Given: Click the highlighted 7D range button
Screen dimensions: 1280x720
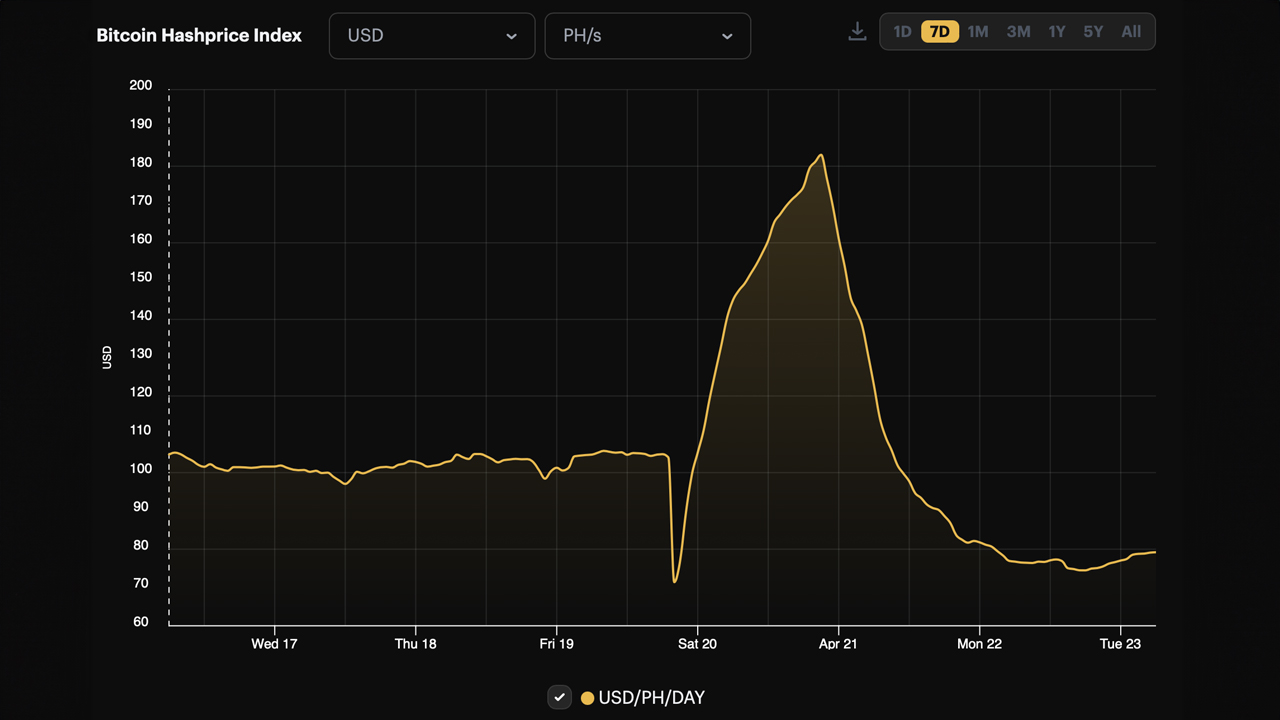Looking at the screenshot, I should coord(939,31).
